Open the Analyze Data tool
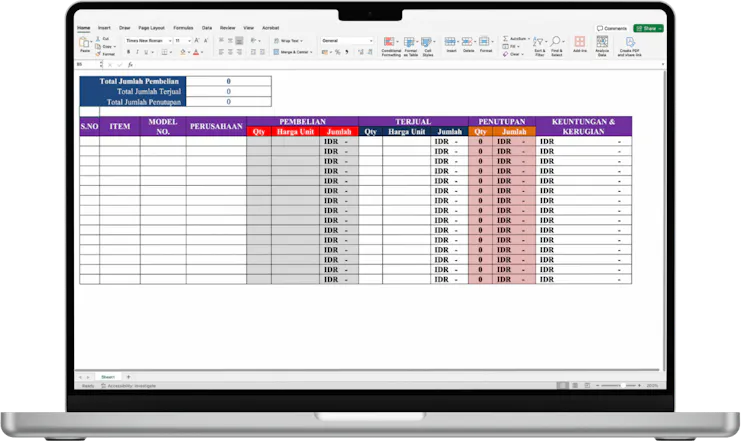This screenshot has height=441, width=741. (x=602, y=46)
